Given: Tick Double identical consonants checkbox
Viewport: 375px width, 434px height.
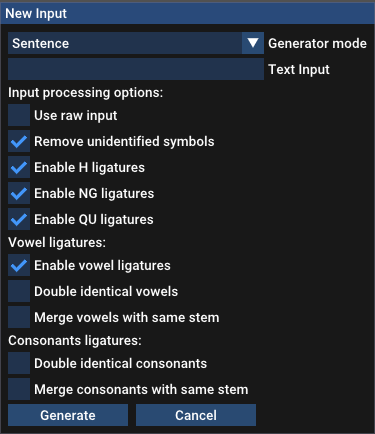Looking at the screenshot, I should (19, 363).
